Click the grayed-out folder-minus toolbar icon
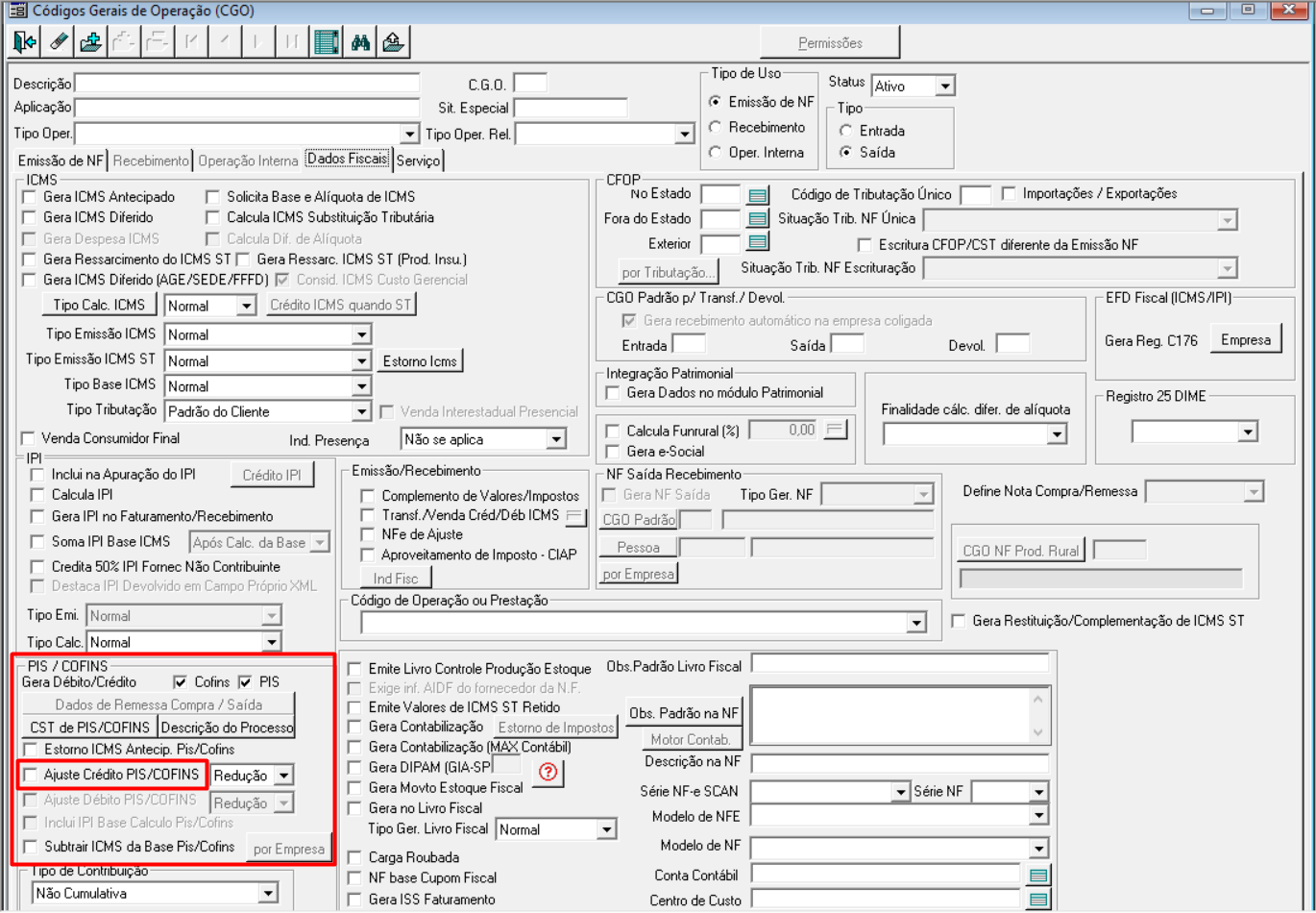The width and height of the screenshot is (1316, 913). (x=158, y=42)
